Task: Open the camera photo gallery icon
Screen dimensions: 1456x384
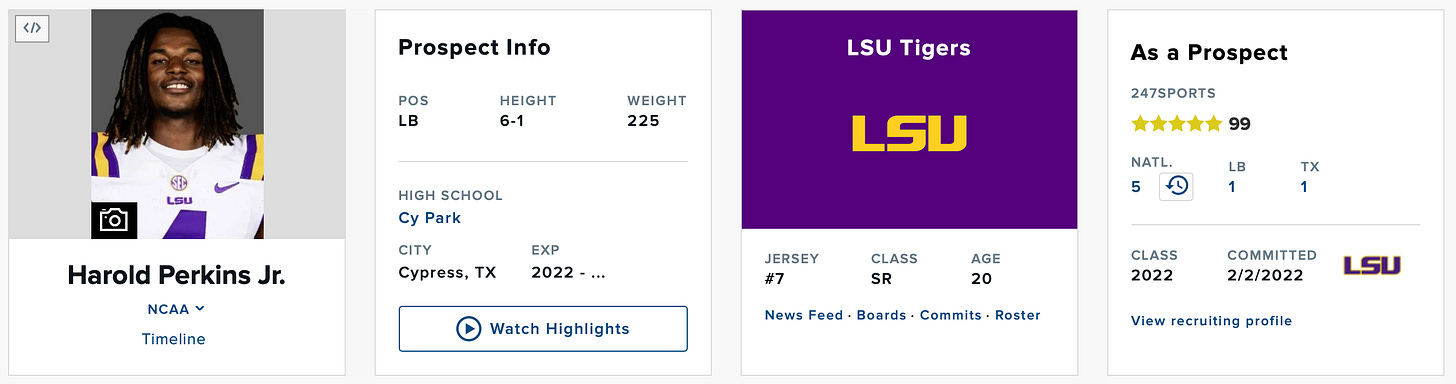Action: point(114,219)
